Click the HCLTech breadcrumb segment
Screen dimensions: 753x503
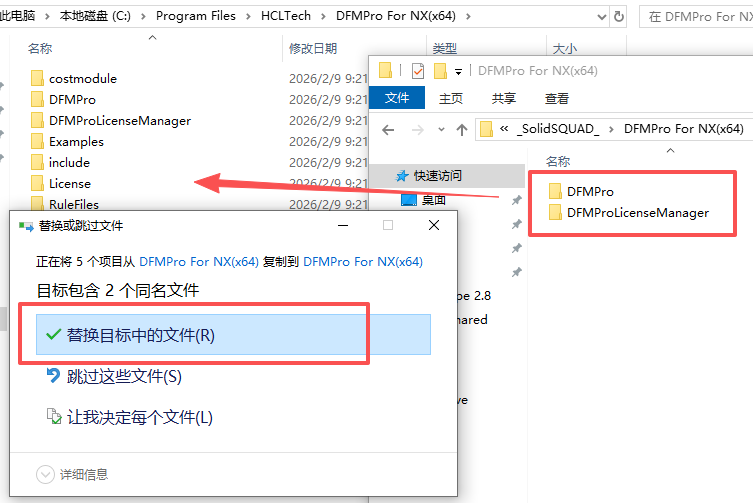tap(286, 16)
